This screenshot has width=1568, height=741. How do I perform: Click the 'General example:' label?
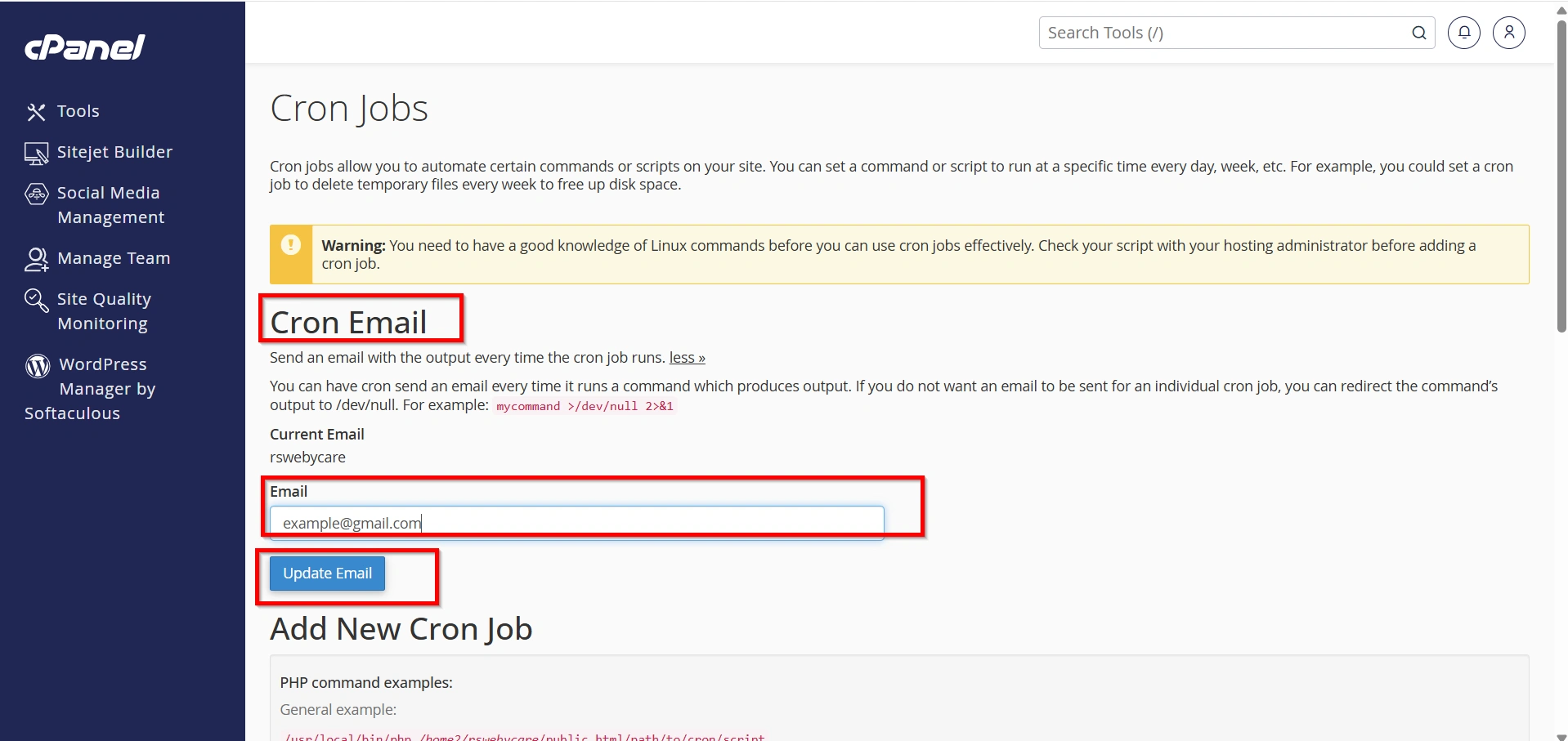click(338, 709)
